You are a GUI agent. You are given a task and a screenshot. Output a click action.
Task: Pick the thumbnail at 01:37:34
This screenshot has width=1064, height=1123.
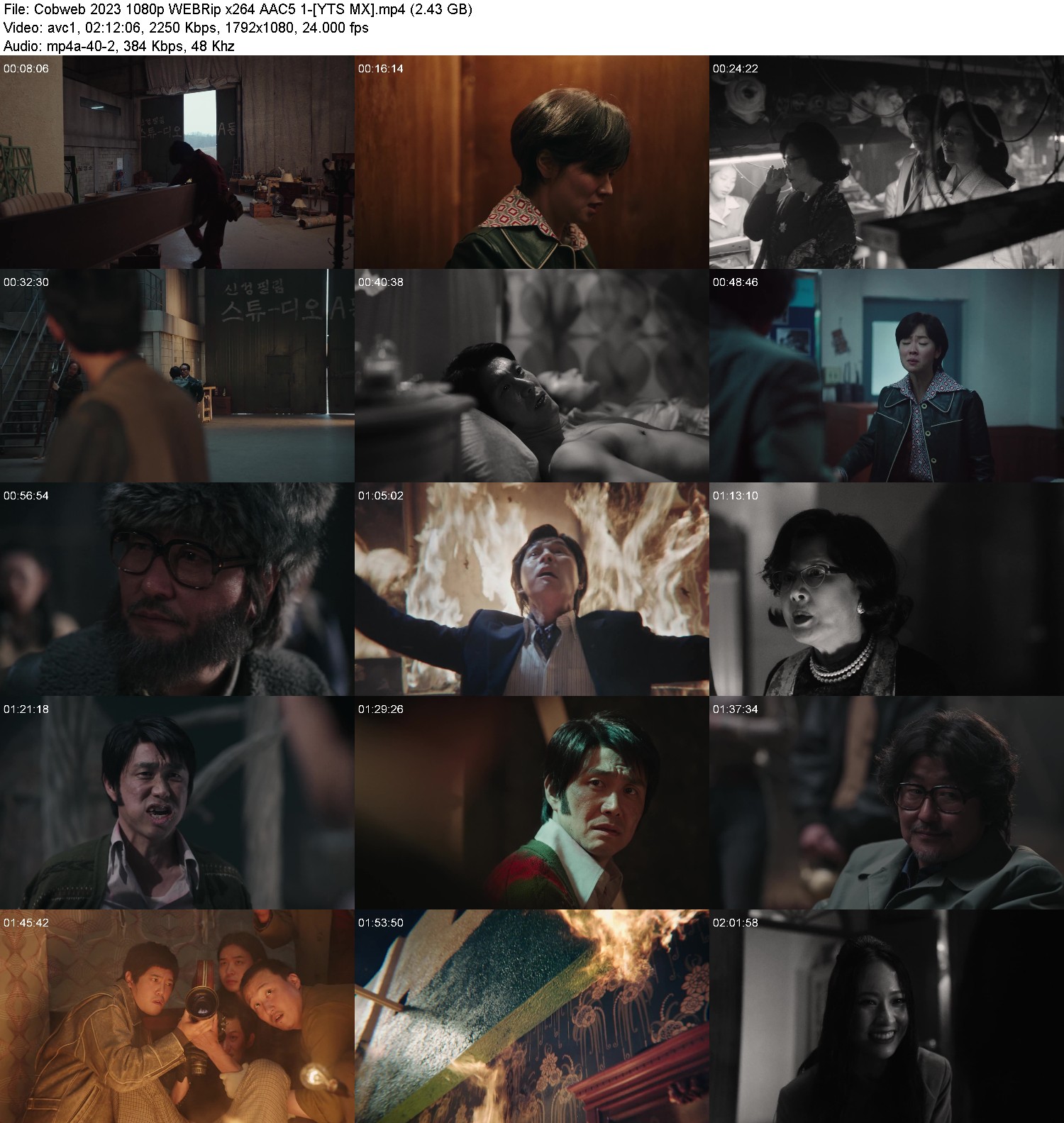887,802
